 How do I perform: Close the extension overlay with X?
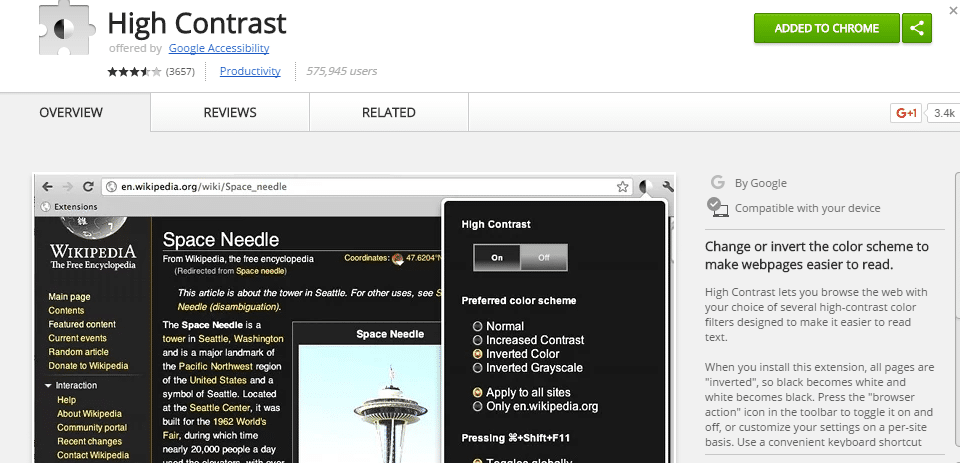(953, 9)
